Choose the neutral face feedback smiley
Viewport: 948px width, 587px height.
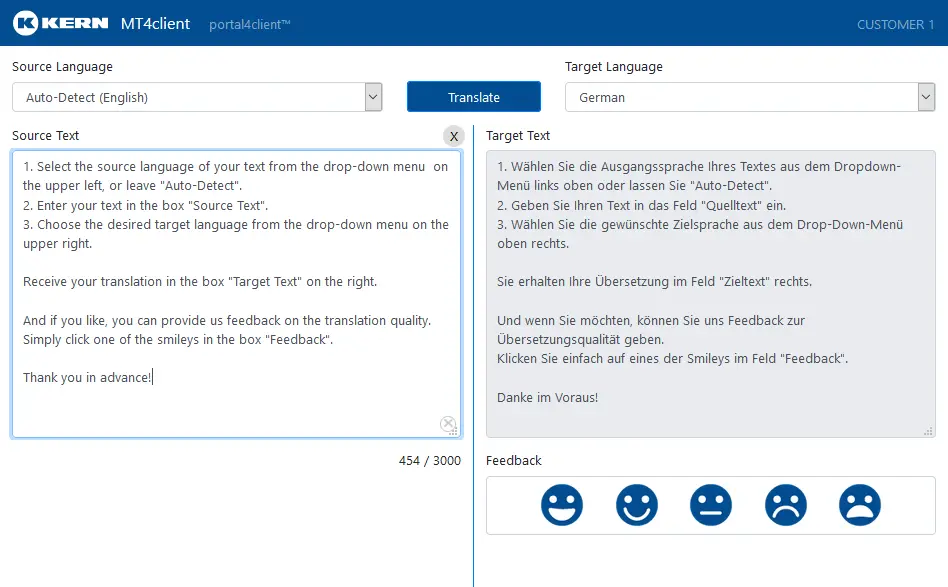tap(711, 505)
